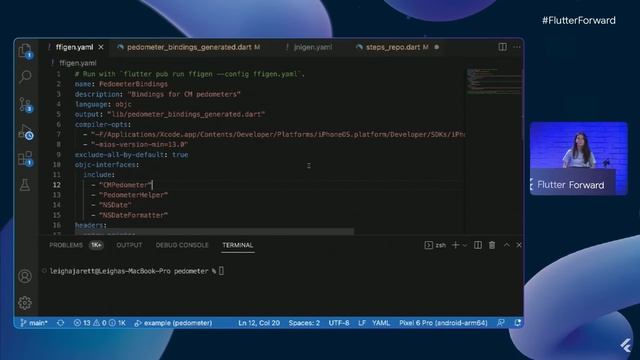This screenshot has width=640, height=360.
Task: Open notifications bell in status bar
Action: point(517,323)
